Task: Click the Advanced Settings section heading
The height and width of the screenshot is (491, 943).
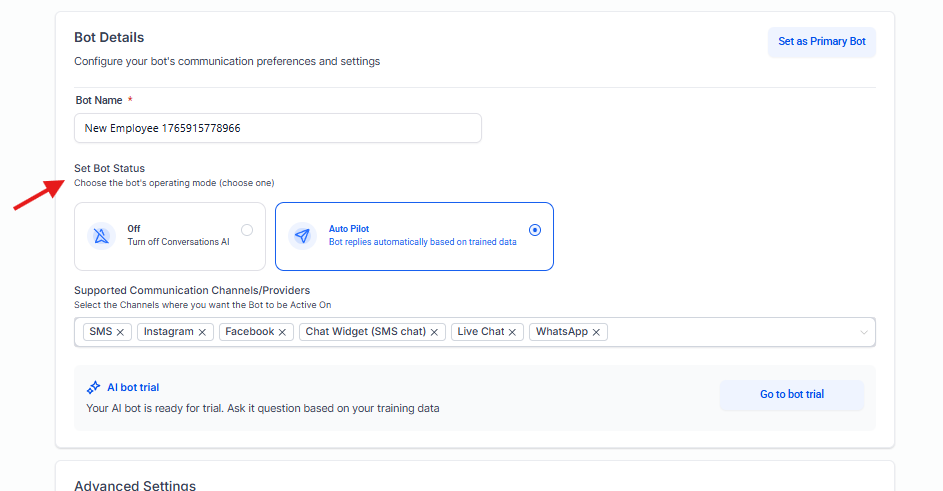Action: point(134,486)
